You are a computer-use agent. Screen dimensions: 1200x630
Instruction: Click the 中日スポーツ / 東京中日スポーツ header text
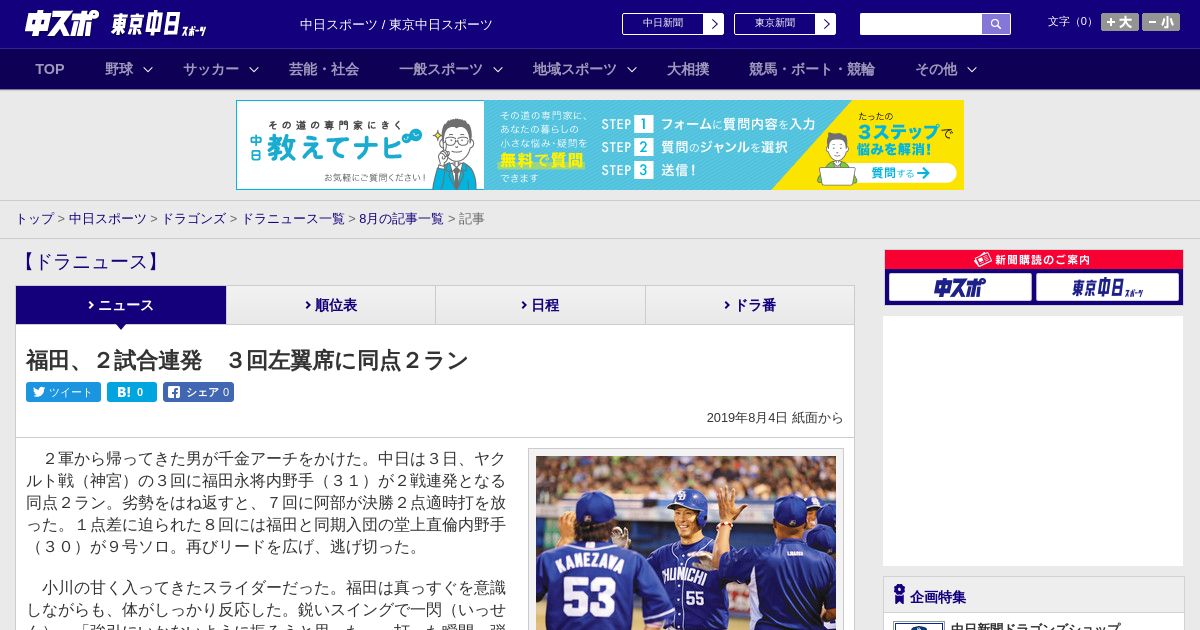(x=396, y=24)
